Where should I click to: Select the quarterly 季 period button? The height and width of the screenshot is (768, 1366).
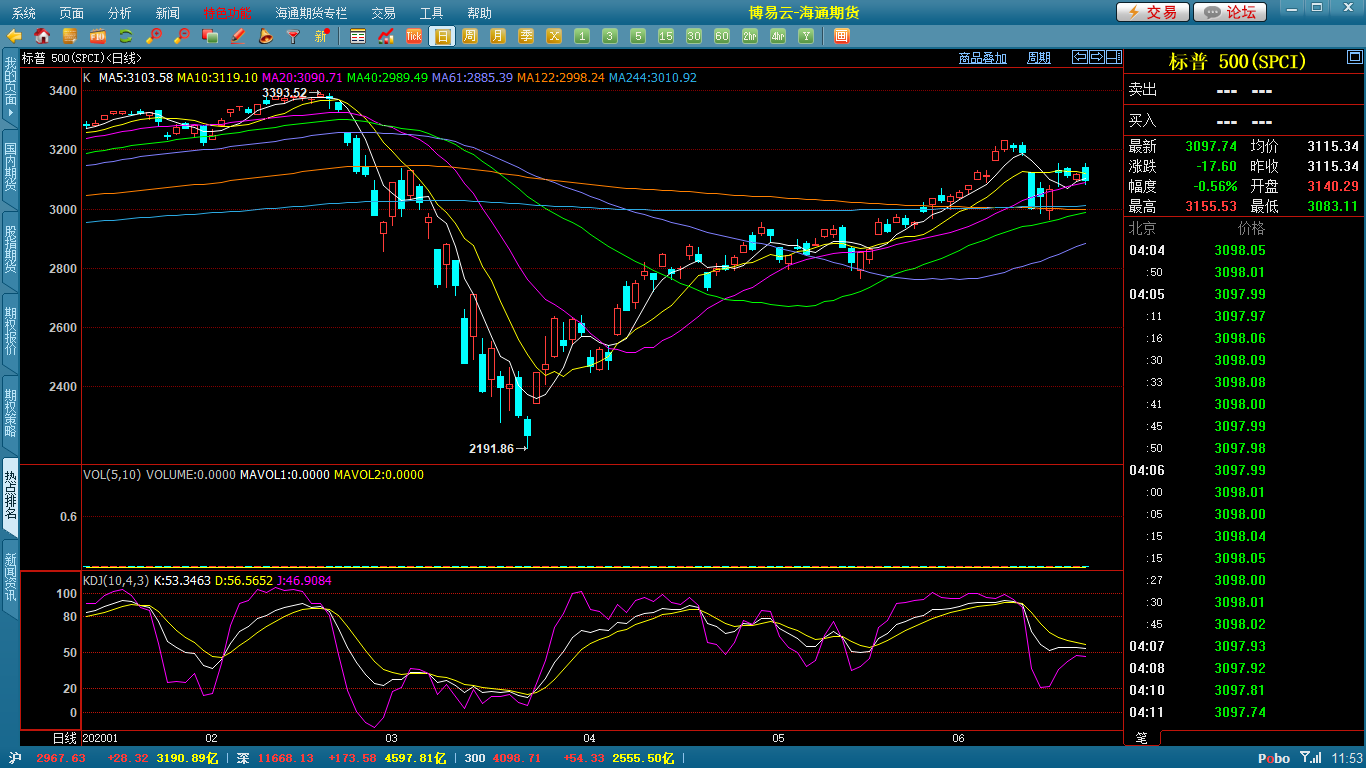pos(526,36)
